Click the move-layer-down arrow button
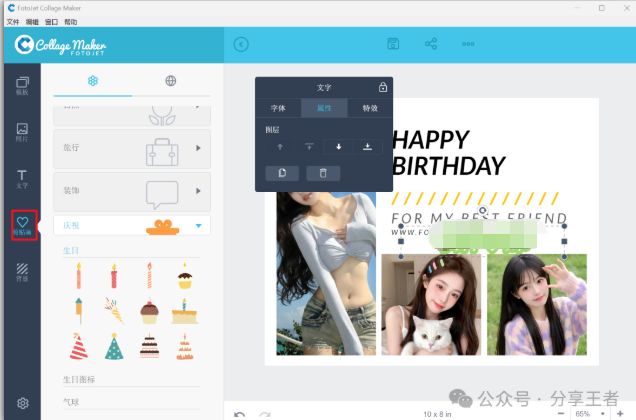 pos(338,147)
